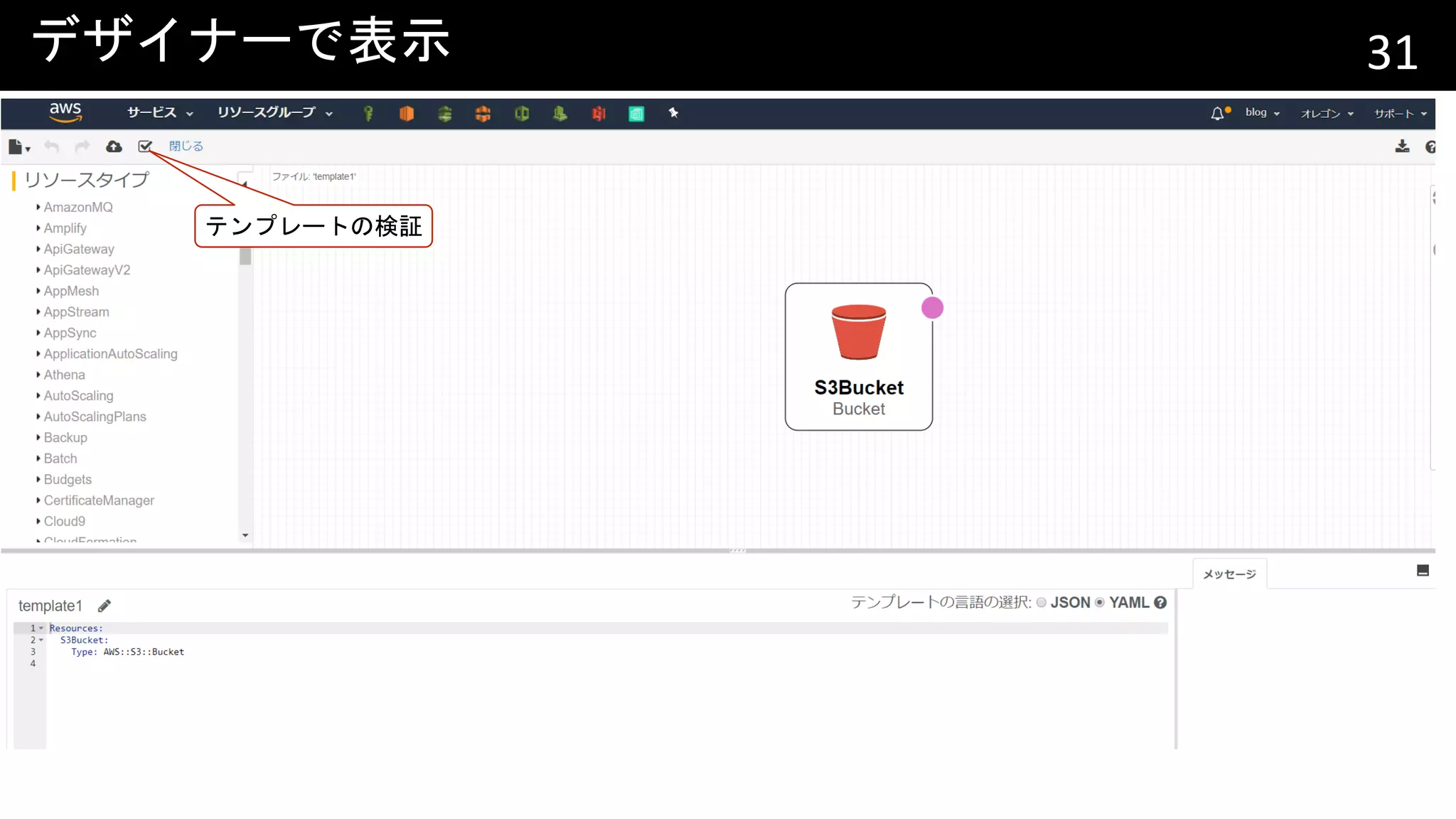The width and height of the screenshot is (1456, 819).
Task: Click the redo arrow in toolbar
Action: click(x=82, y=146)
